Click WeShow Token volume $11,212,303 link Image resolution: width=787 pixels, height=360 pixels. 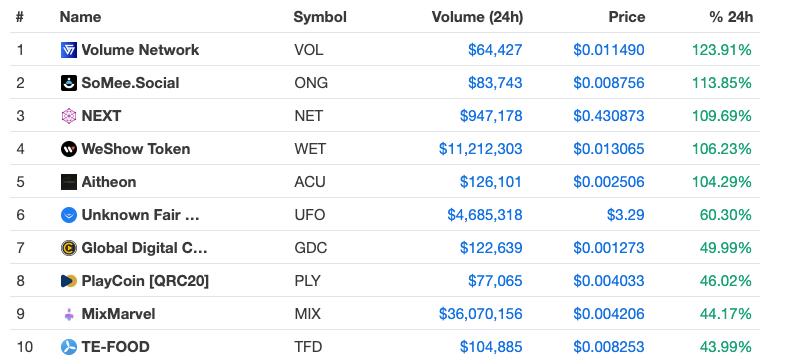[480, 149]
